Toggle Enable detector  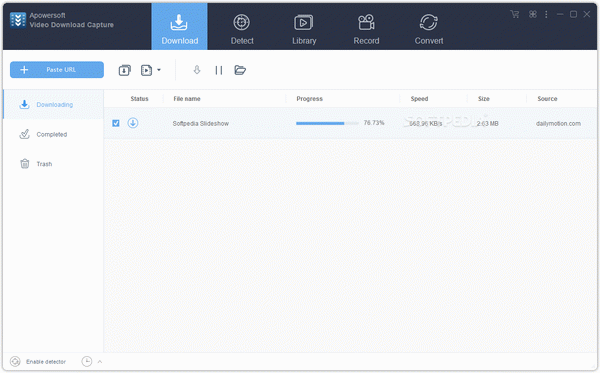pyautogui.click(x=38, y=362)
